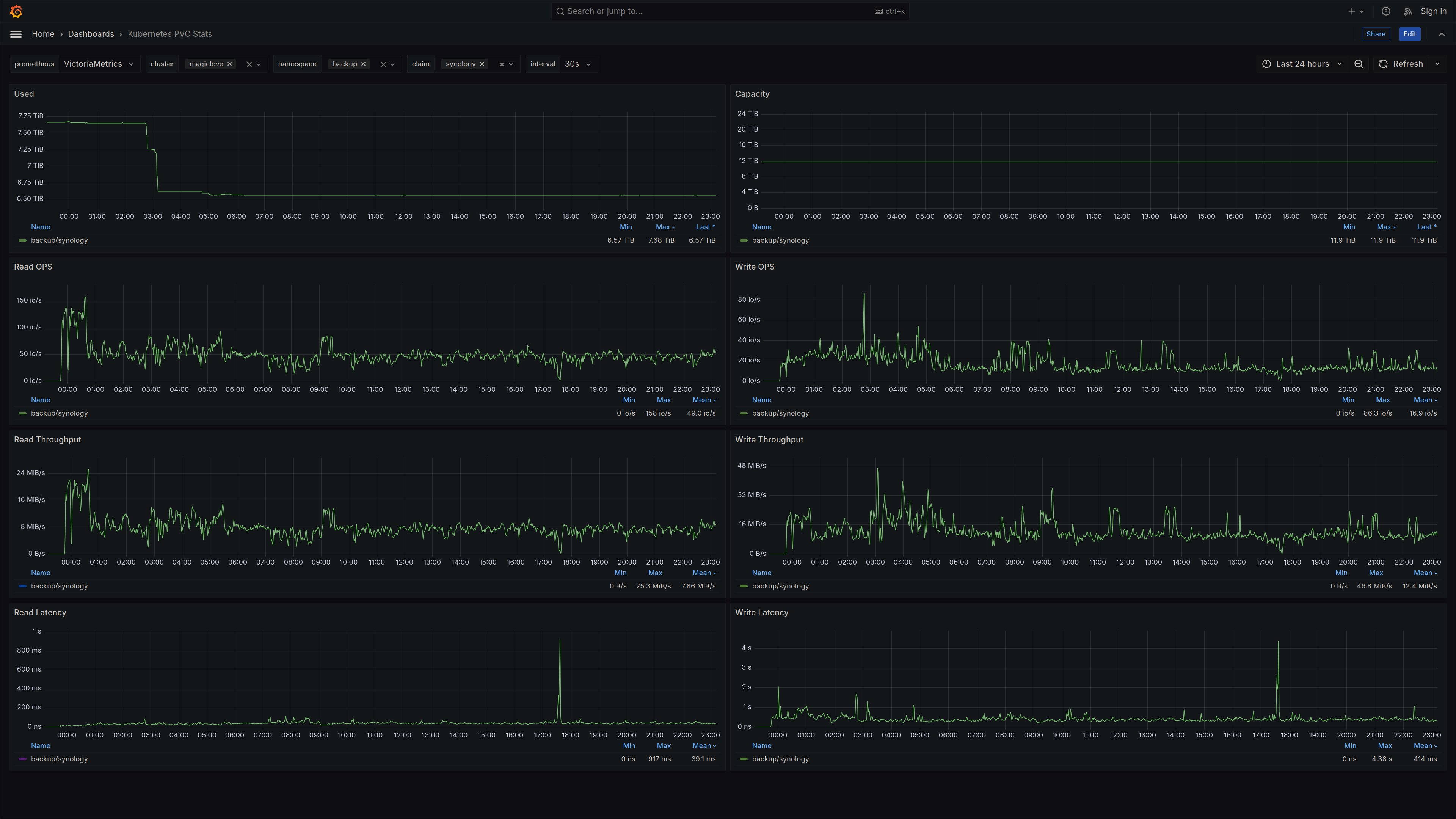Image resolution: width=1456 pixels, height=819 pixels.
Task: Collapse the top controls with the chevron
Action: click(1441, 34)
